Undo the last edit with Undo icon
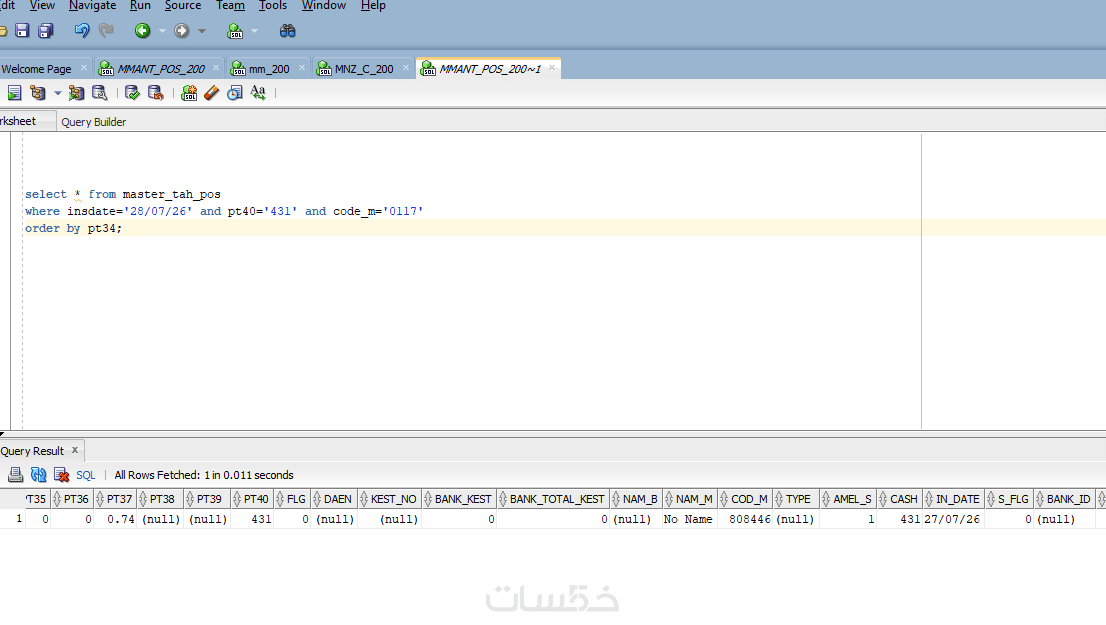The image size is (1106, 625). click(82, 30)
